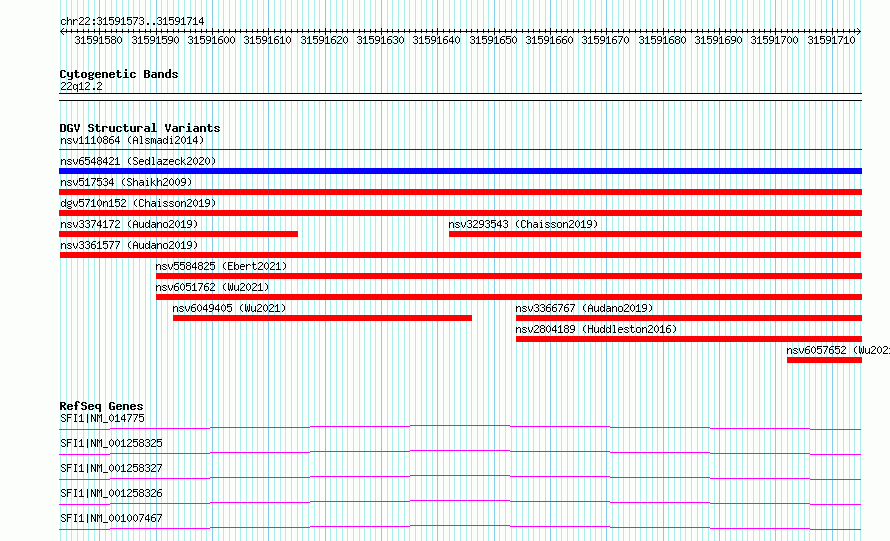Select the blue nsv6548421 variant bar
890x541 pixels.
pos(460,171)
